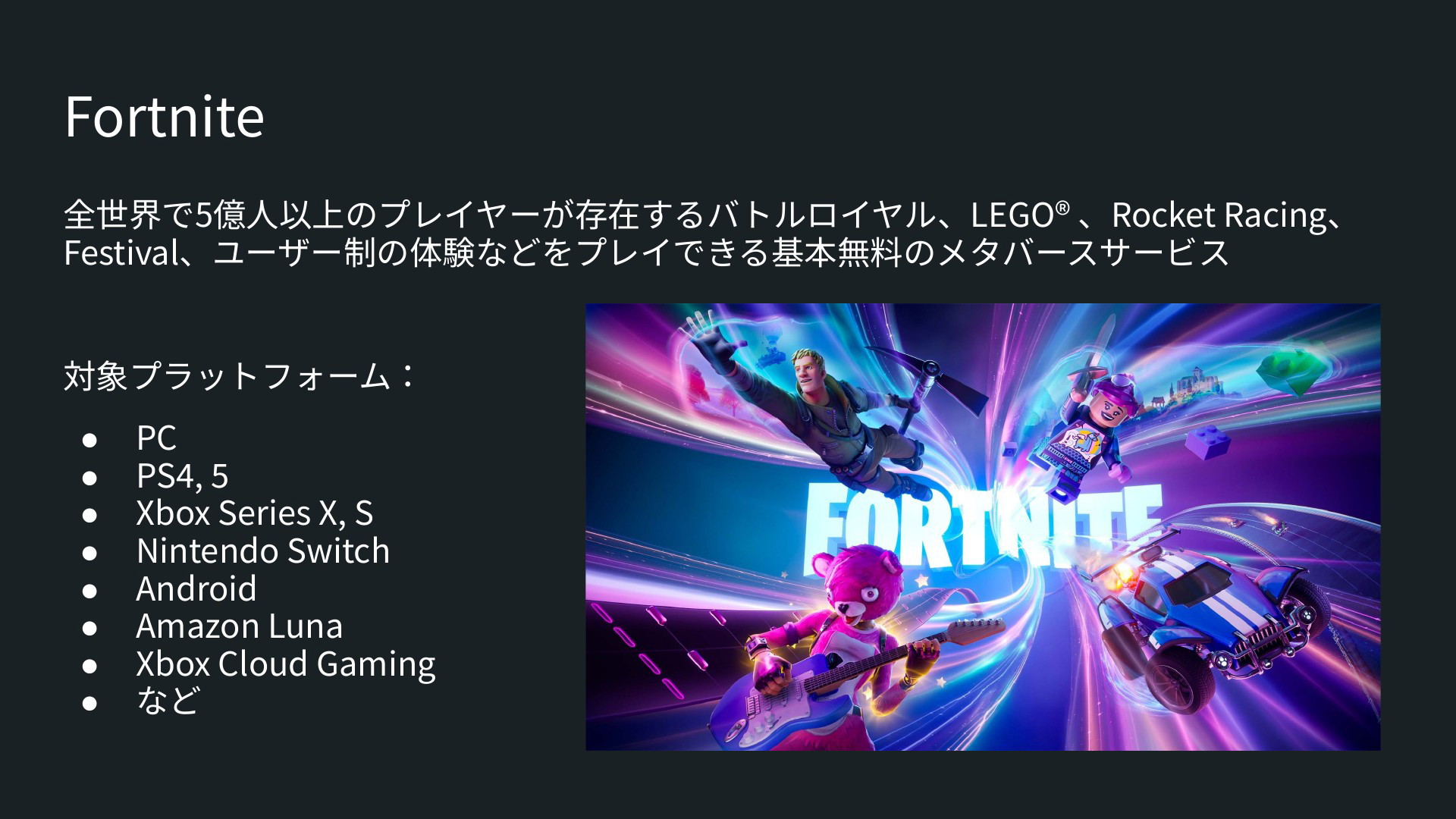Click the Fortnite slide title
Viewport: 1456px width, 819px height.
[165, 117]
